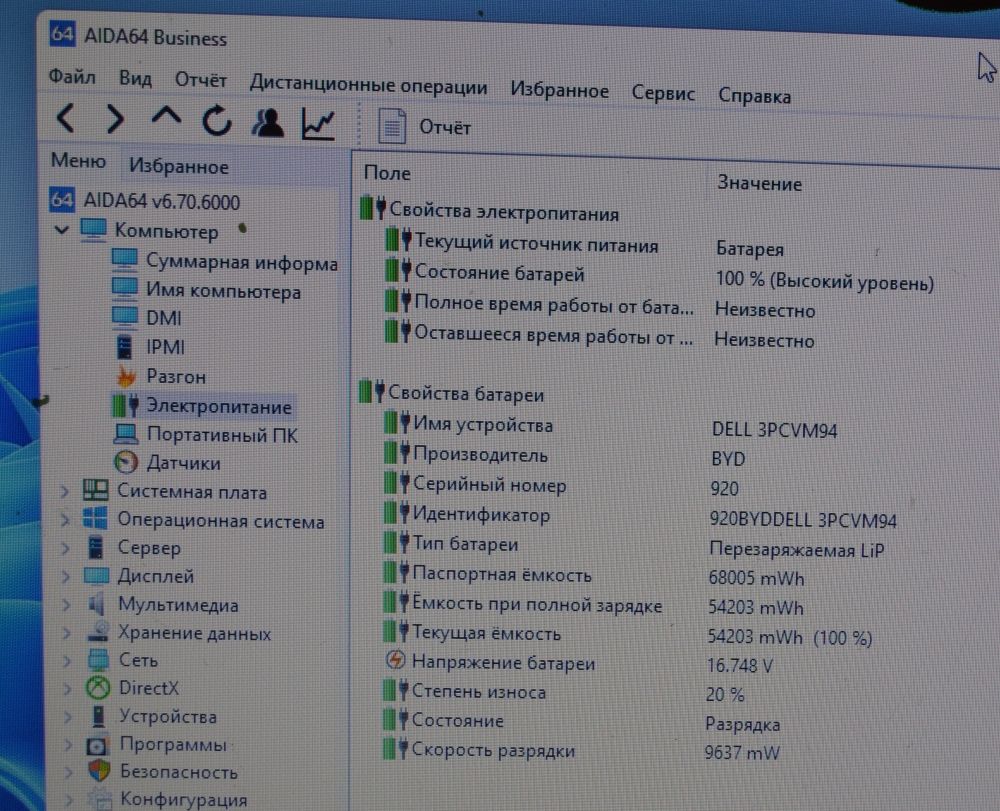Open the Вид menu

click(135, 78)
